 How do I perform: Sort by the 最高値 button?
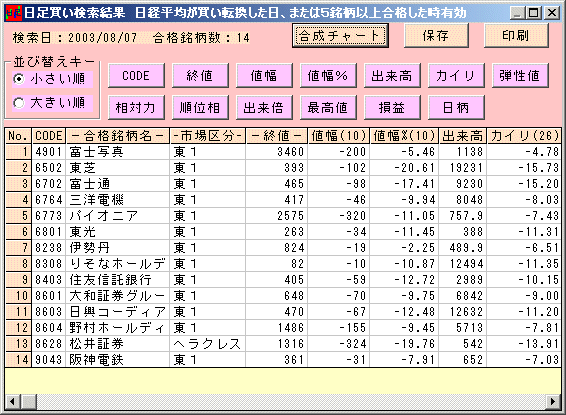[x=328, y=108]
